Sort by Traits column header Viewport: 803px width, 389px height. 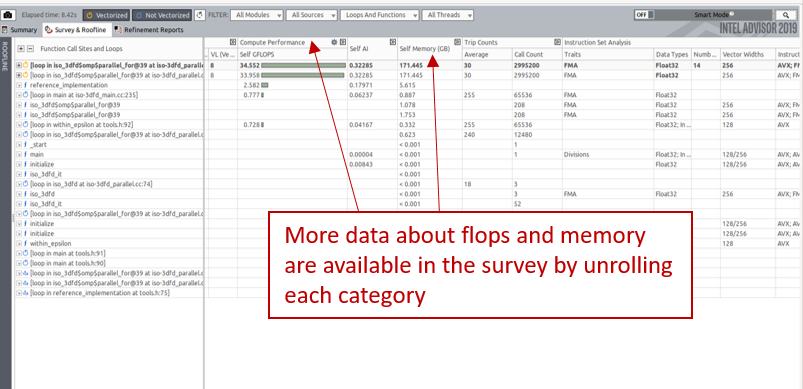point(607,54)
